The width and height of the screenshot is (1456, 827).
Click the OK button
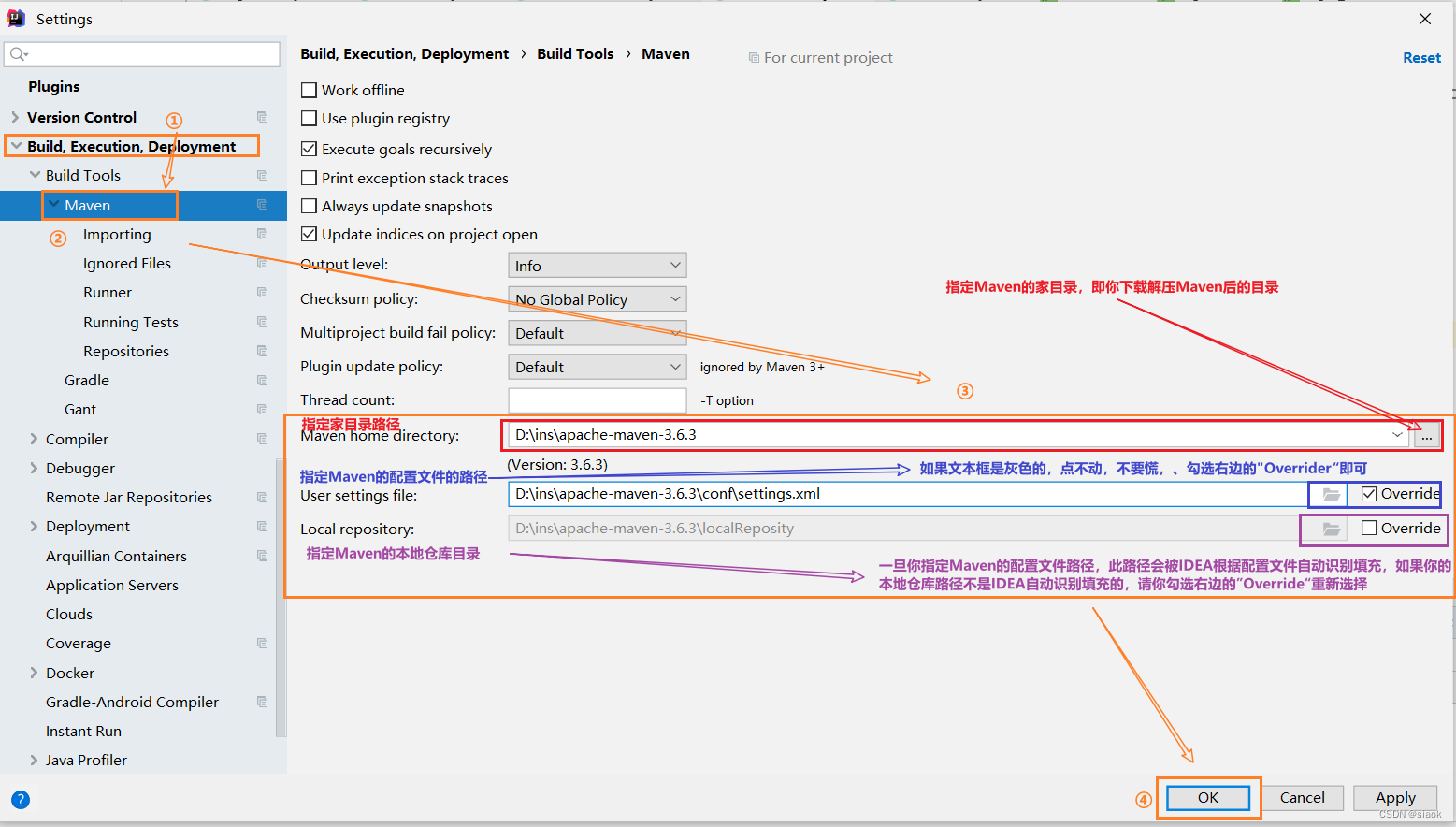click(1208, 798)
